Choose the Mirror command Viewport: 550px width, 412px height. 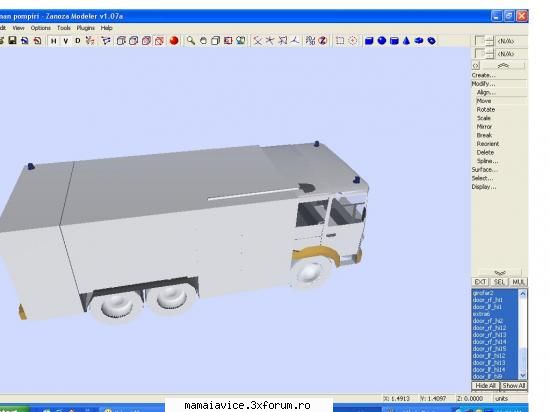point(484,127)
